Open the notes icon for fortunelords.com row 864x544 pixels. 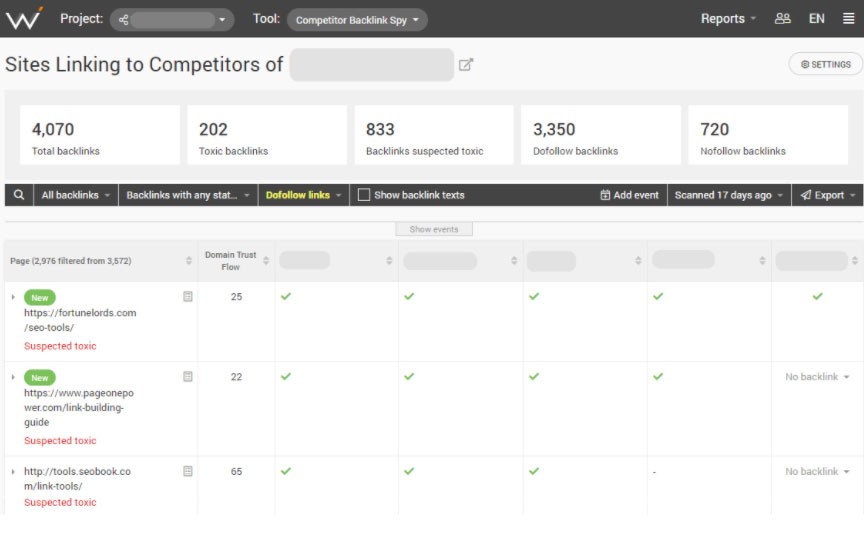click(x=187, y=297)
